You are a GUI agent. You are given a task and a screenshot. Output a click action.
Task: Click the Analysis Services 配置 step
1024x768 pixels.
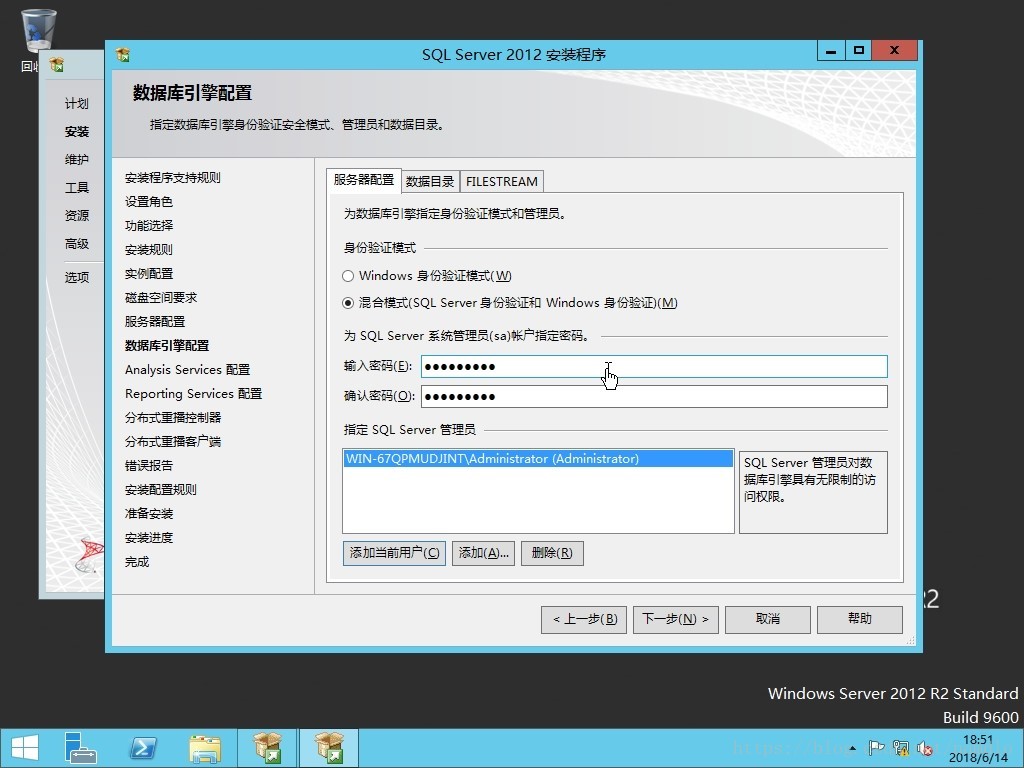[x=187, y=370]
